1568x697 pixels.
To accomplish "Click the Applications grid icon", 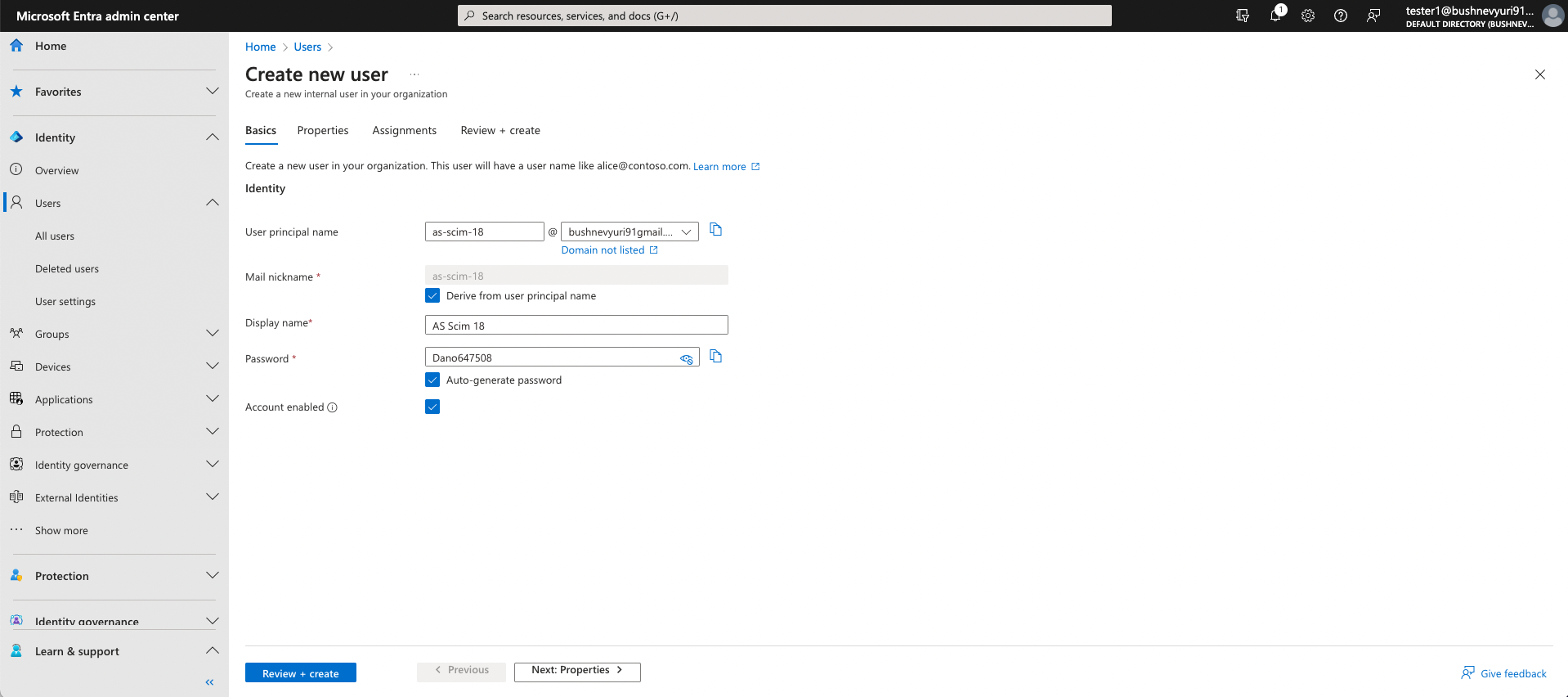I will [16, 398].
